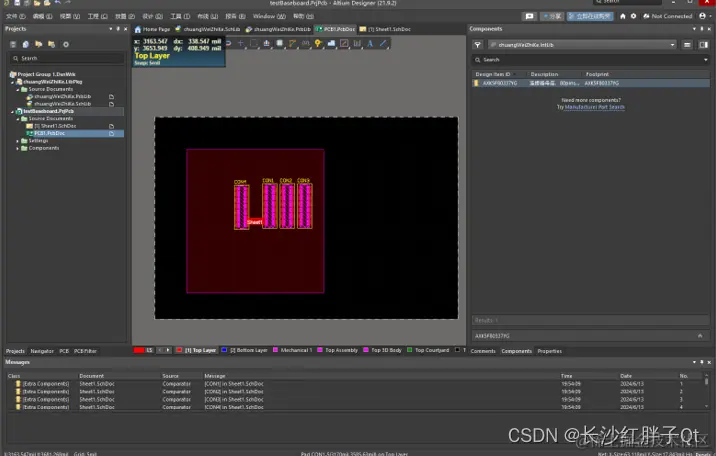The width and height of the screenshot is (716, 456).
Task: Select the place polygon pour icon
Action: coord(331,43)
